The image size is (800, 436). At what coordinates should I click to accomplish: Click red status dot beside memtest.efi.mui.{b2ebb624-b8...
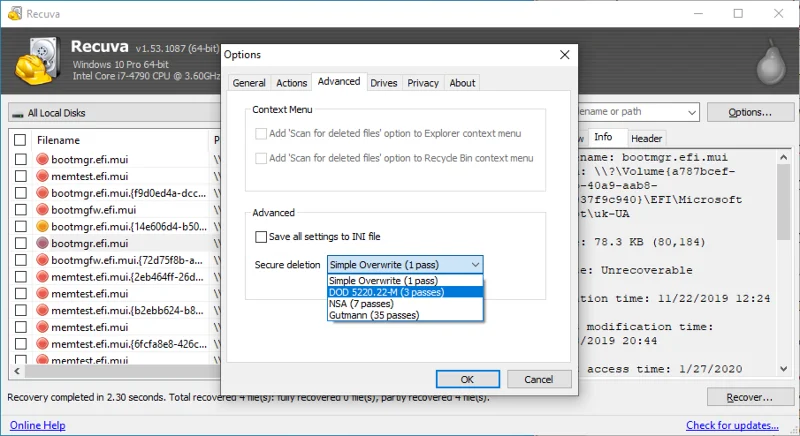click(x=42, y=310)
